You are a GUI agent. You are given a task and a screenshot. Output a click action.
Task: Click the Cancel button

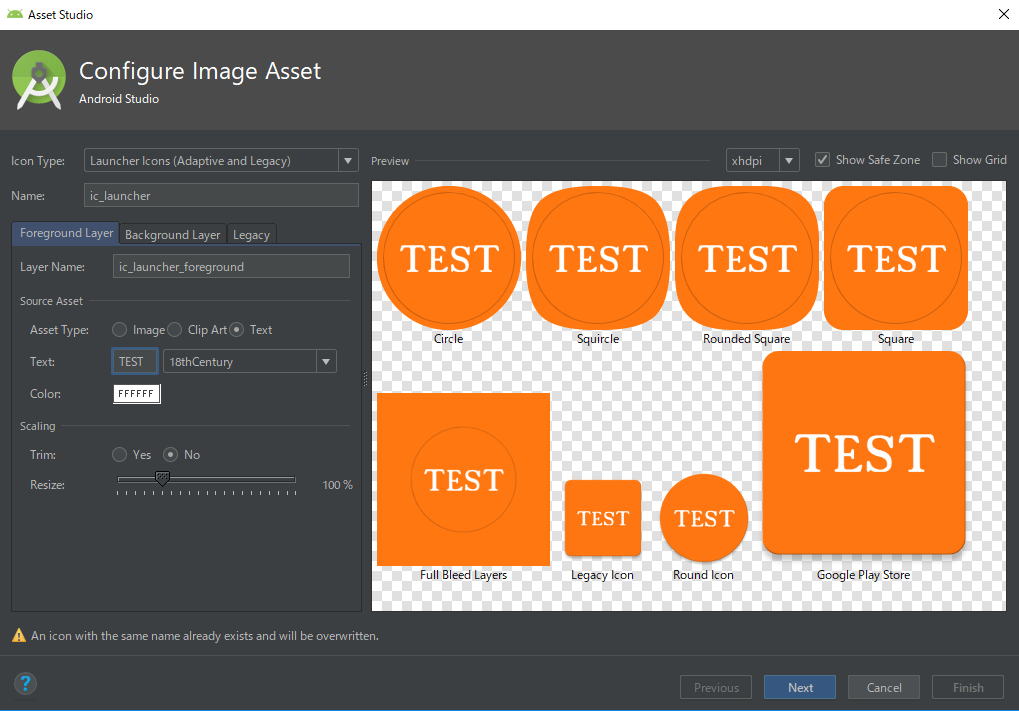tap(884, 687)
